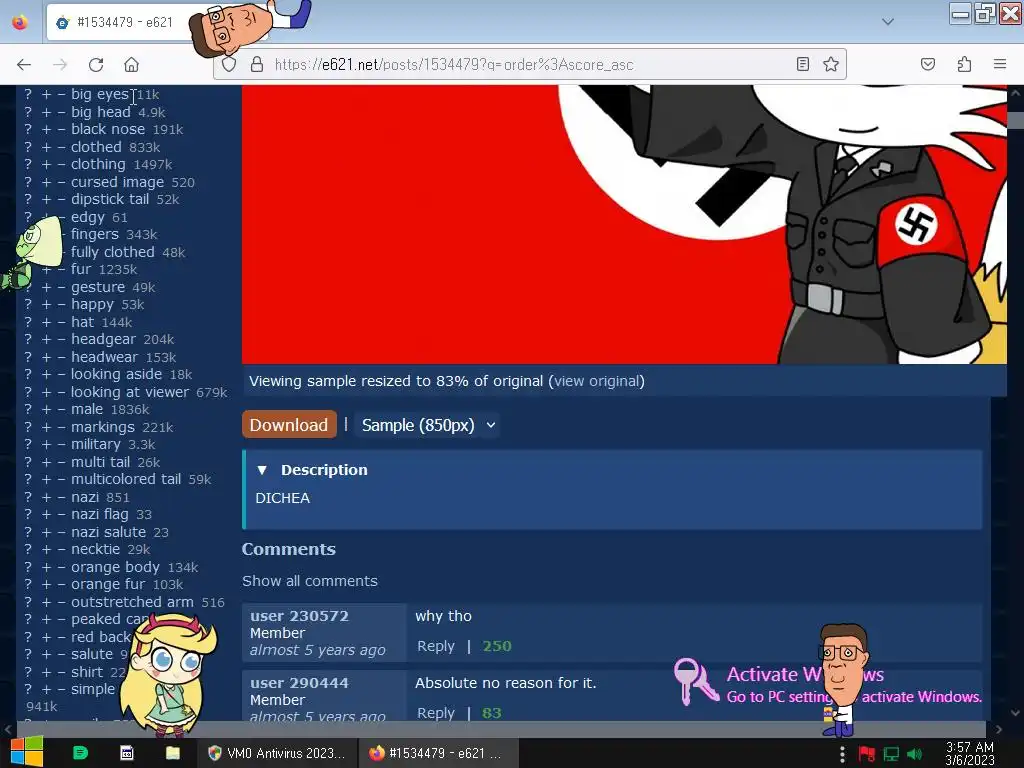Exclude 'headgear' tag from search
1024x768 pixels.
pyautogui.click(x=61, y=340)
